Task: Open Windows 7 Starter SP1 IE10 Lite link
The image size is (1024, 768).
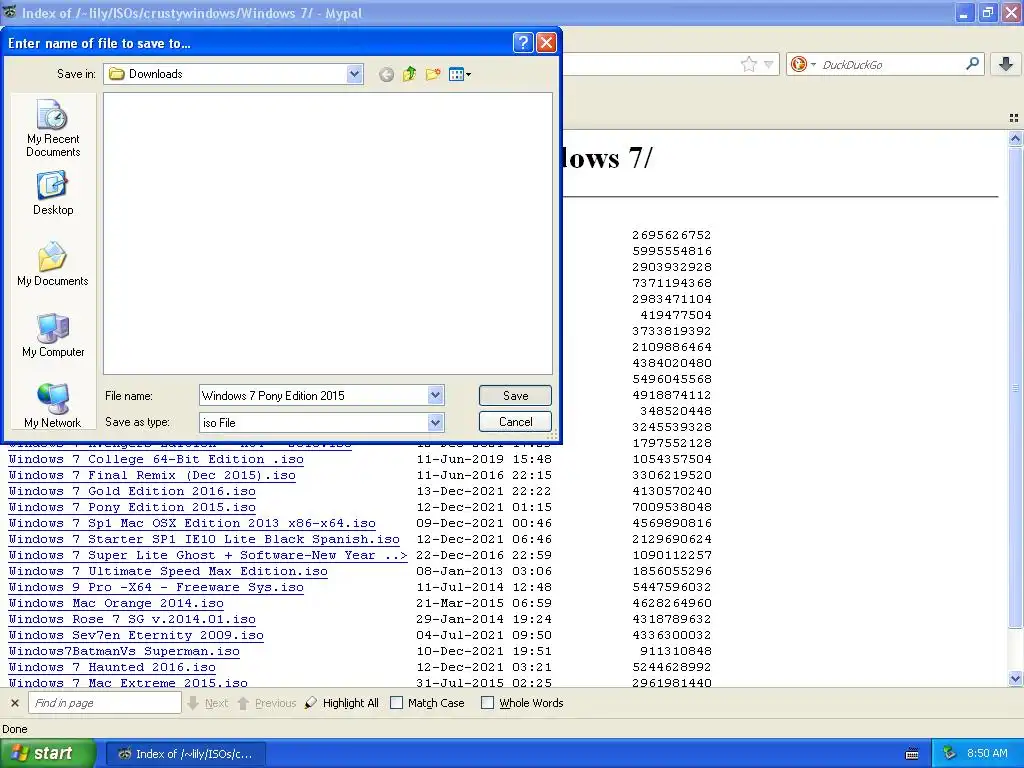Action: 204,539
